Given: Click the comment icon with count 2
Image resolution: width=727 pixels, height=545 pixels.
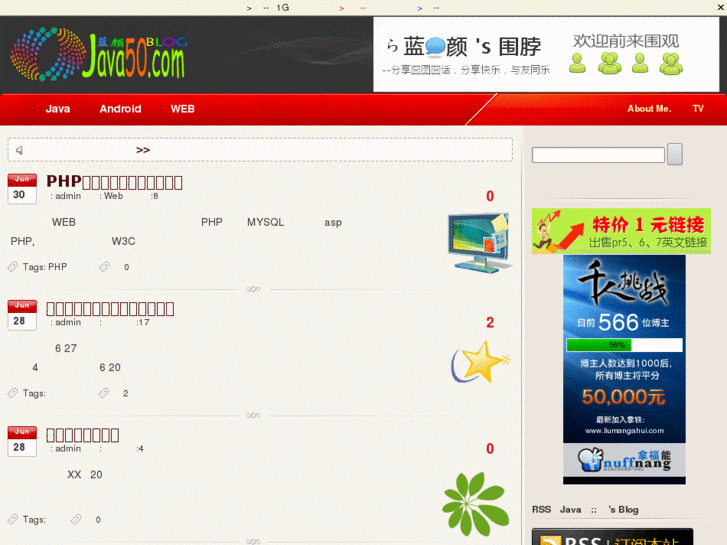Looking at the screenshot, I should tap(104, 393).
